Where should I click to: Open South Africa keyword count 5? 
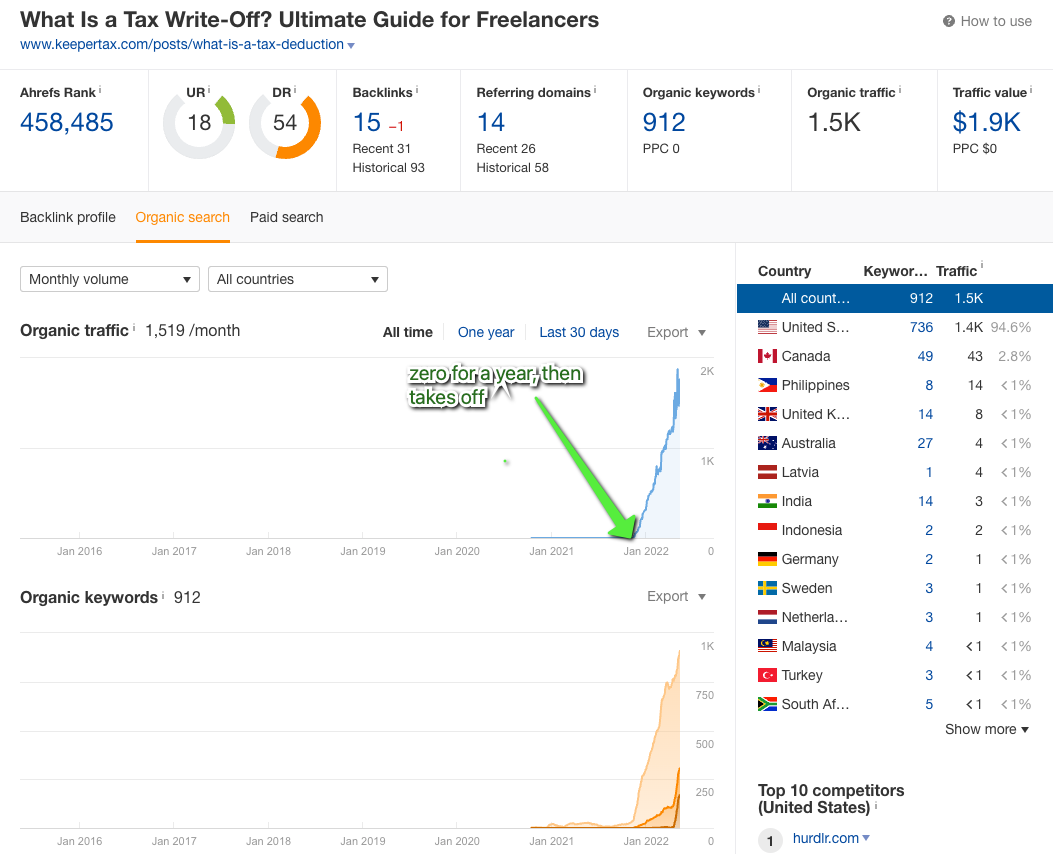coord(929,704)
